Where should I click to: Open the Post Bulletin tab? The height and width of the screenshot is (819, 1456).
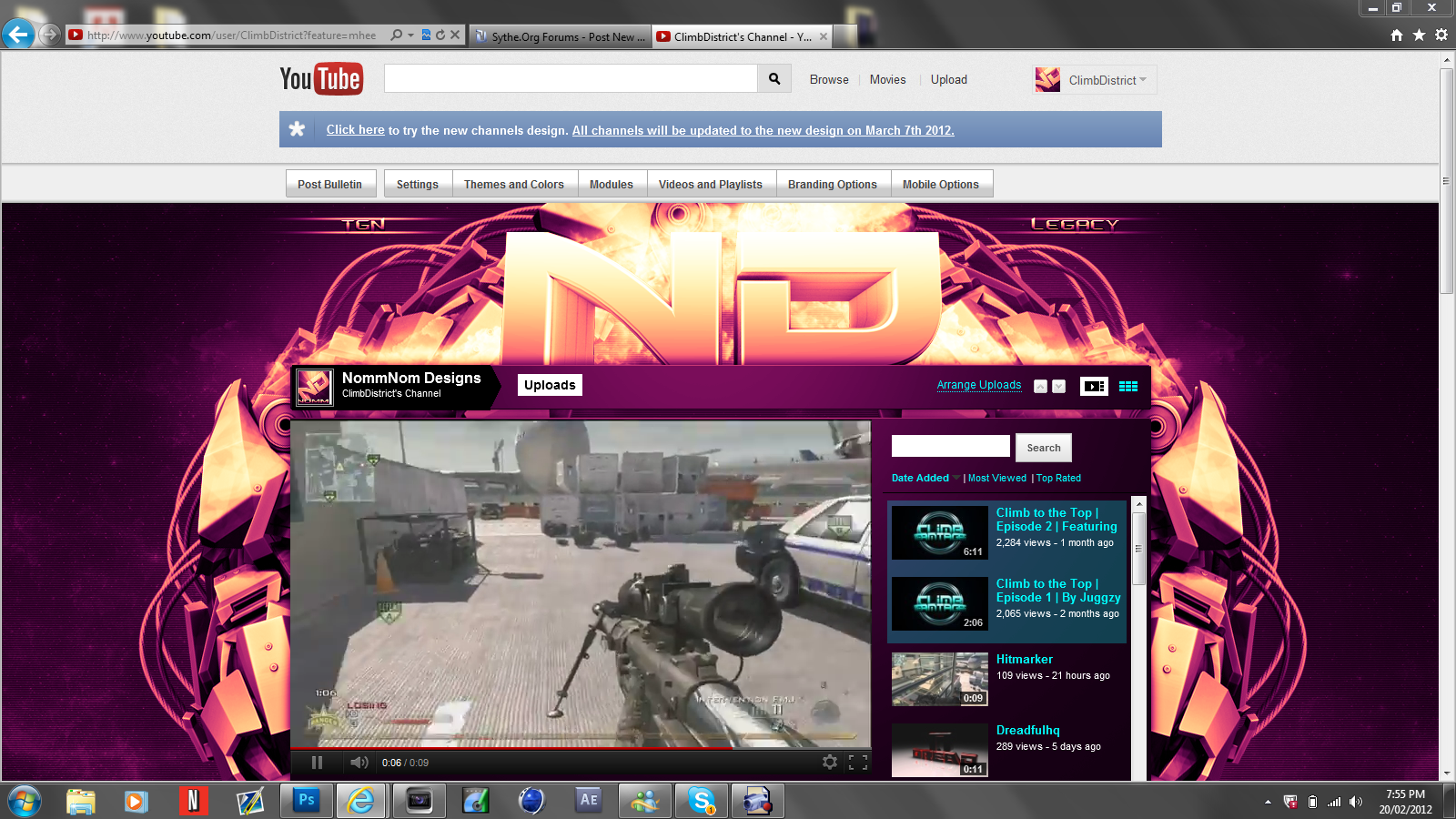(329, 184)
